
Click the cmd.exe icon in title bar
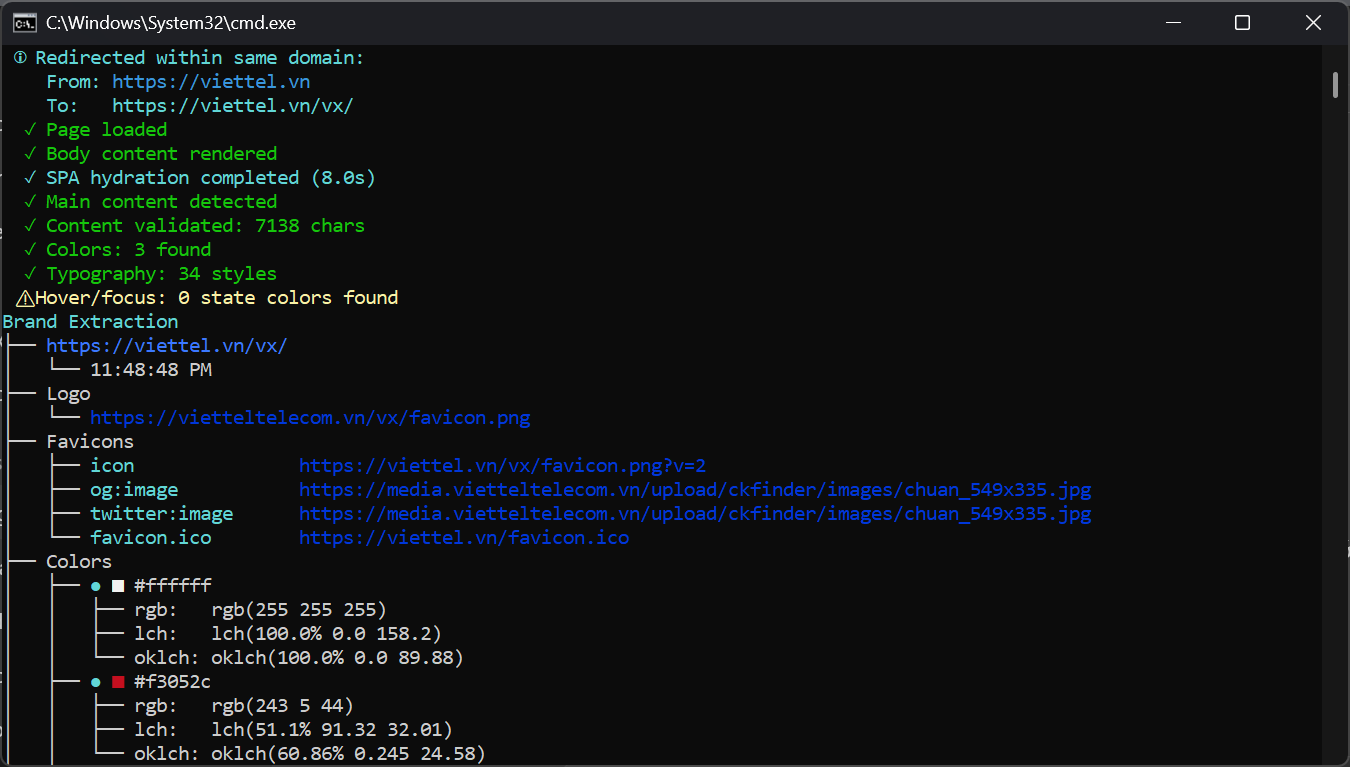(24, 23)
